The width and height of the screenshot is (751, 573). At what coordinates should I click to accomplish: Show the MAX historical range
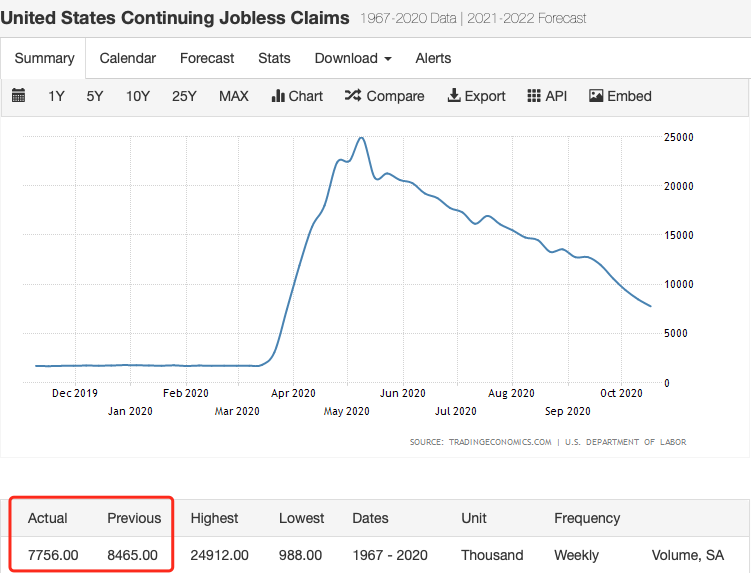(x=234, y=96)
